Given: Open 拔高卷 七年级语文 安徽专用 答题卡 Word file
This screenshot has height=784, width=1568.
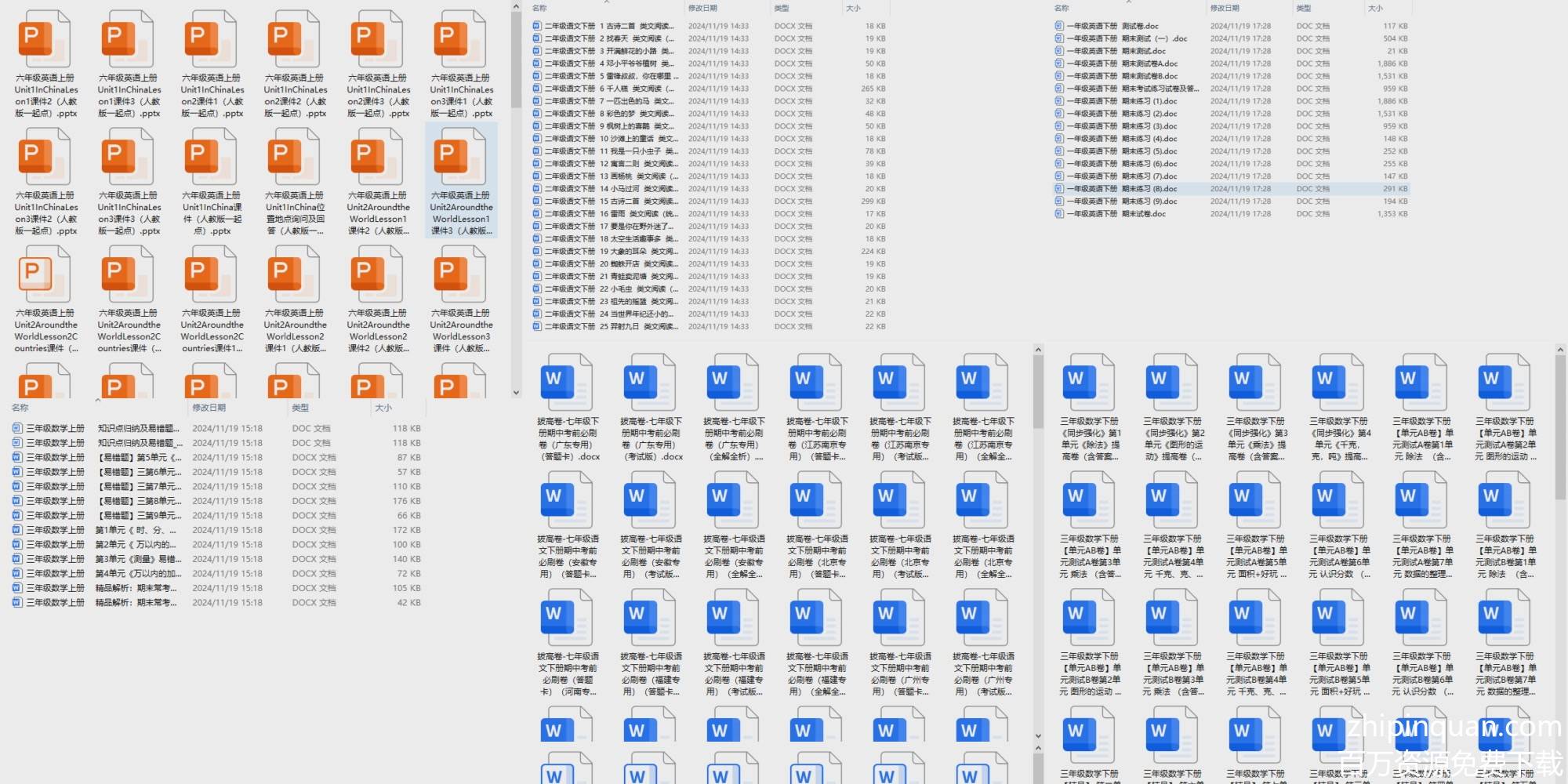Looking at the screenshot, I should point(568,499).
